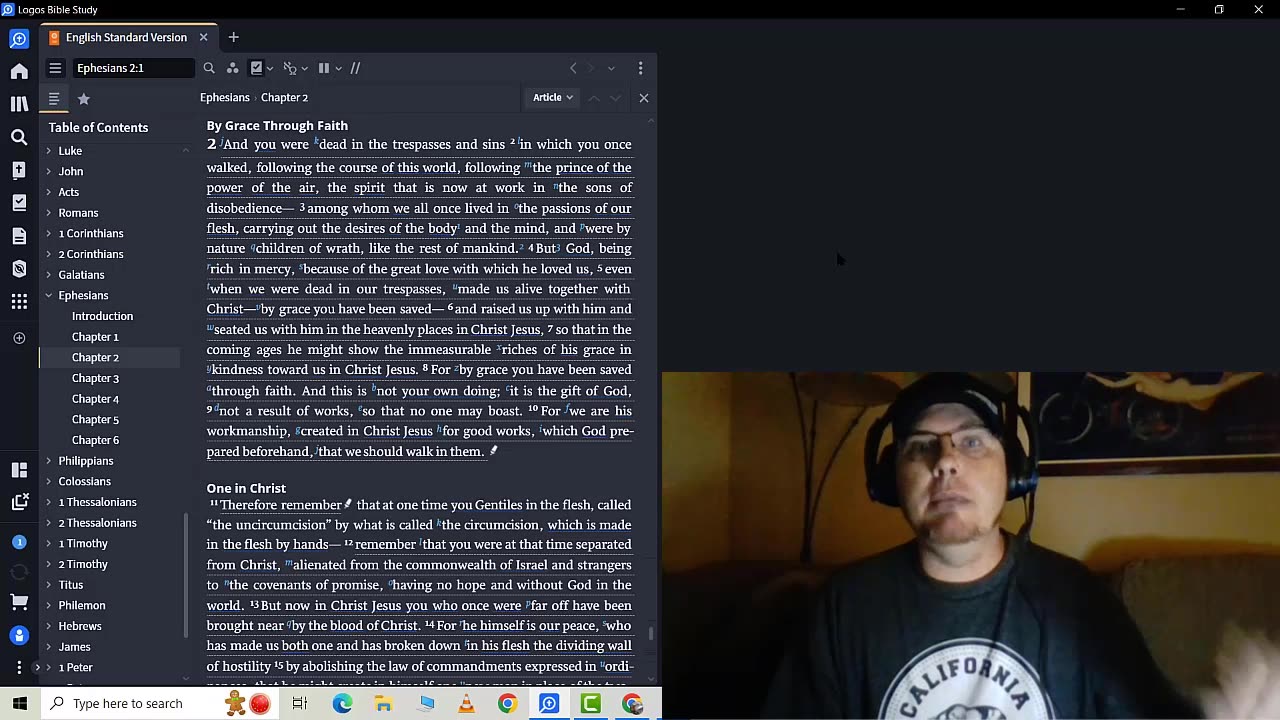Select Chapter 6 of Ephesians
This screenshot has width=1280, height=720.
click(95, 440)
